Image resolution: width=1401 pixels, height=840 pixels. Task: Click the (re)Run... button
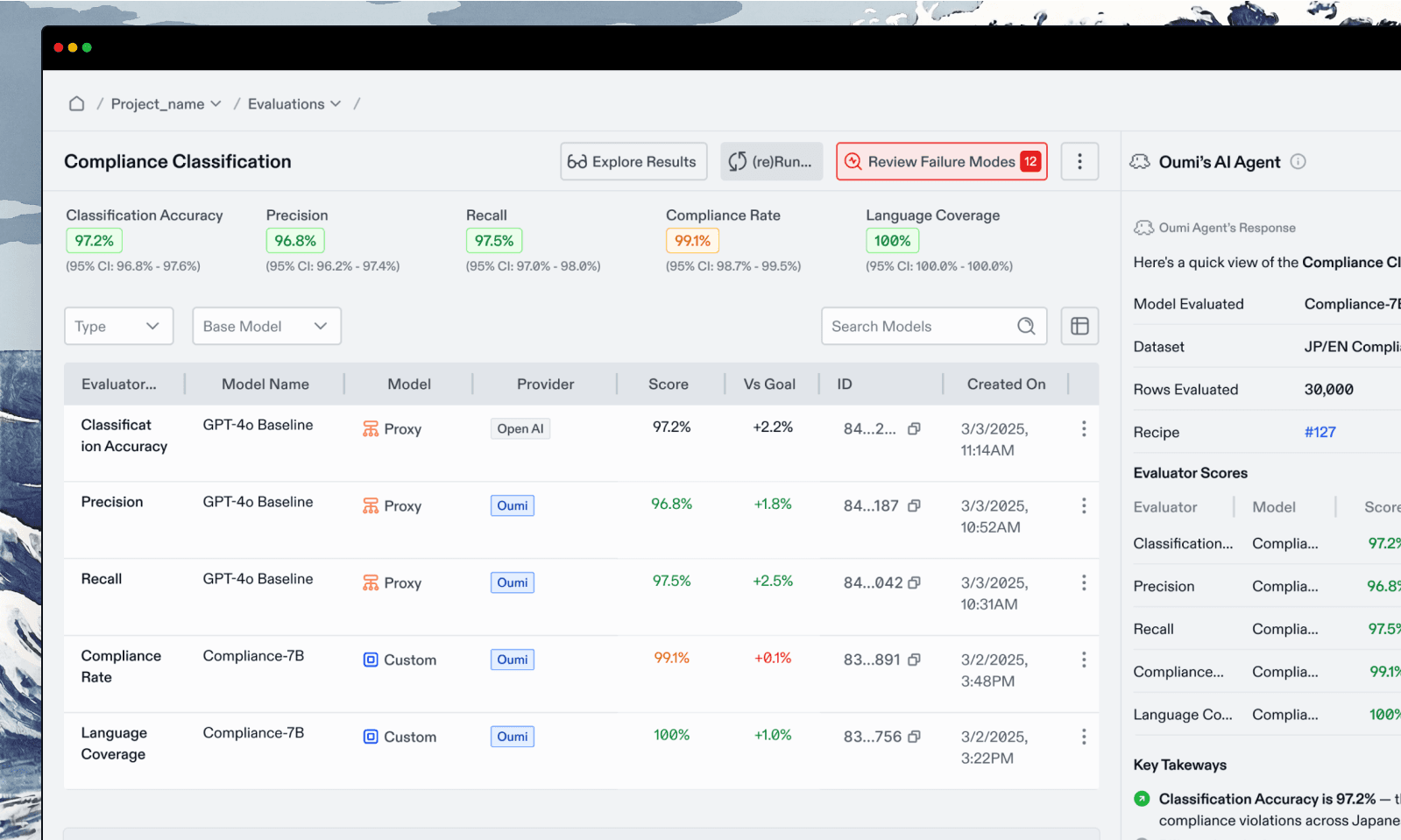771,161
